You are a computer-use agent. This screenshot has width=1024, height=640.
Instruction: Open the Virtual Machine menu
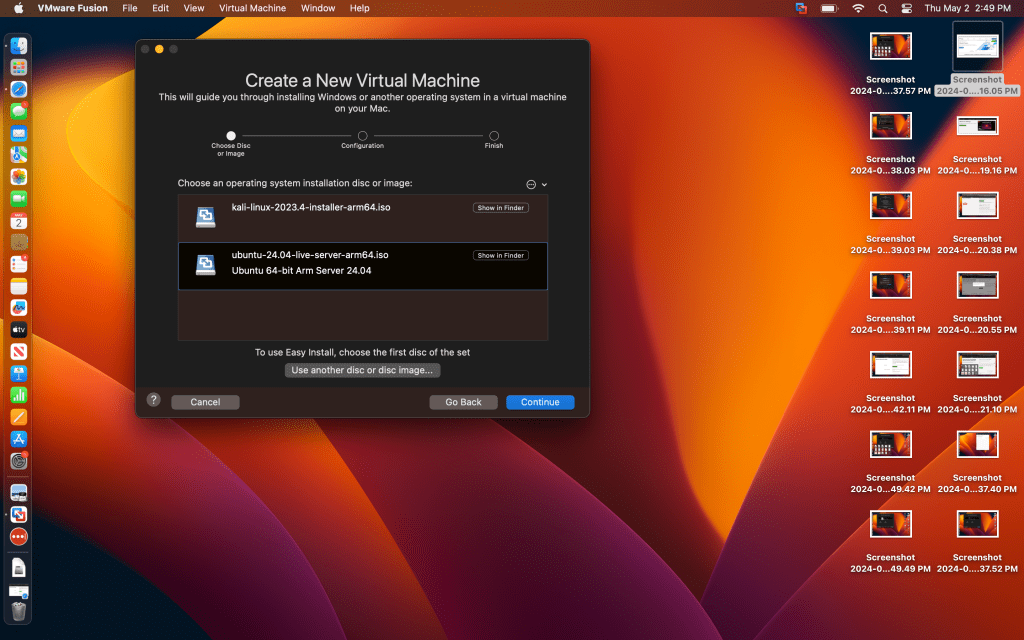(252, 8)
